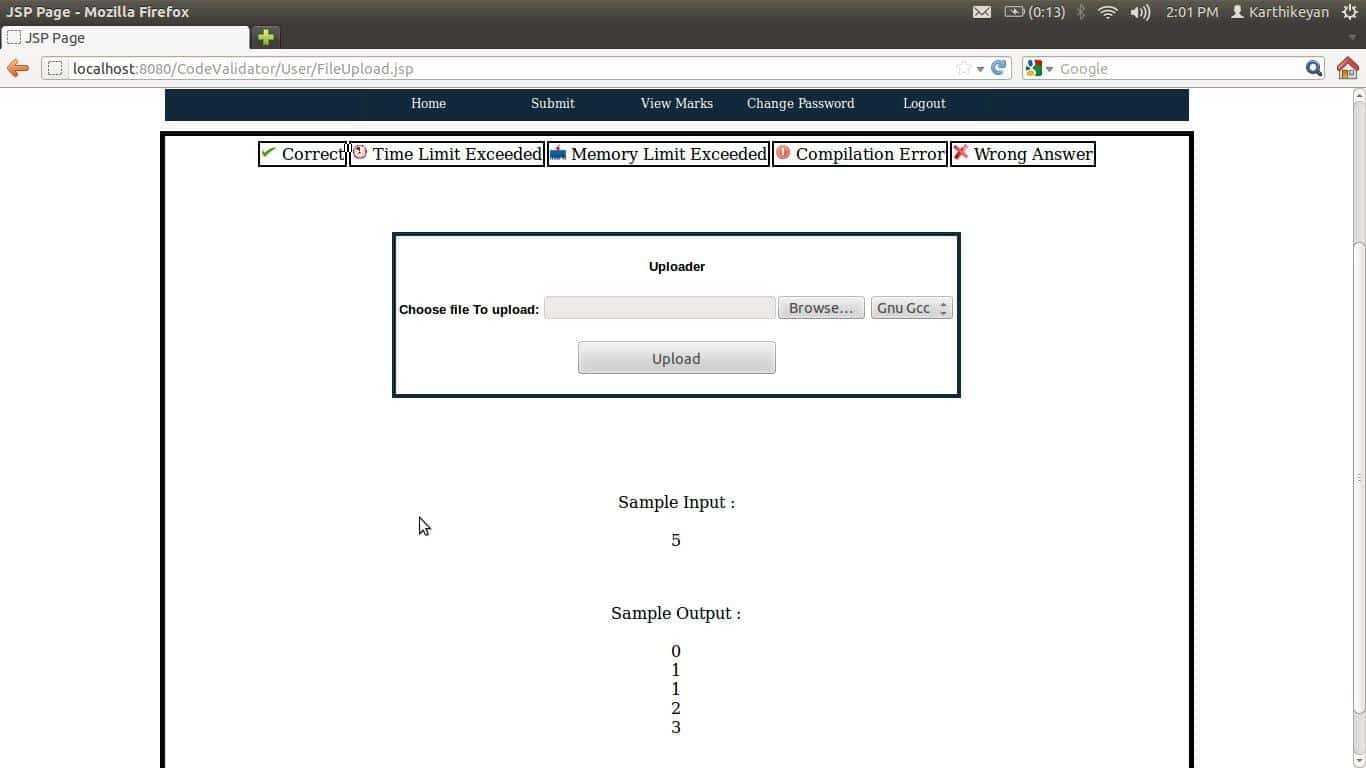Click the 'Choose file To upload:' label

[469, 309]
